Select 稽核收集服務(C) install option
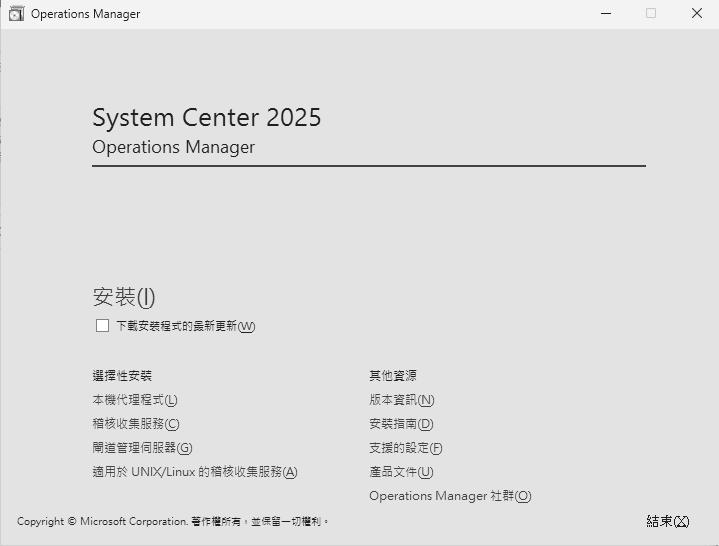The image size is (719, 546). tap(136, 424)
